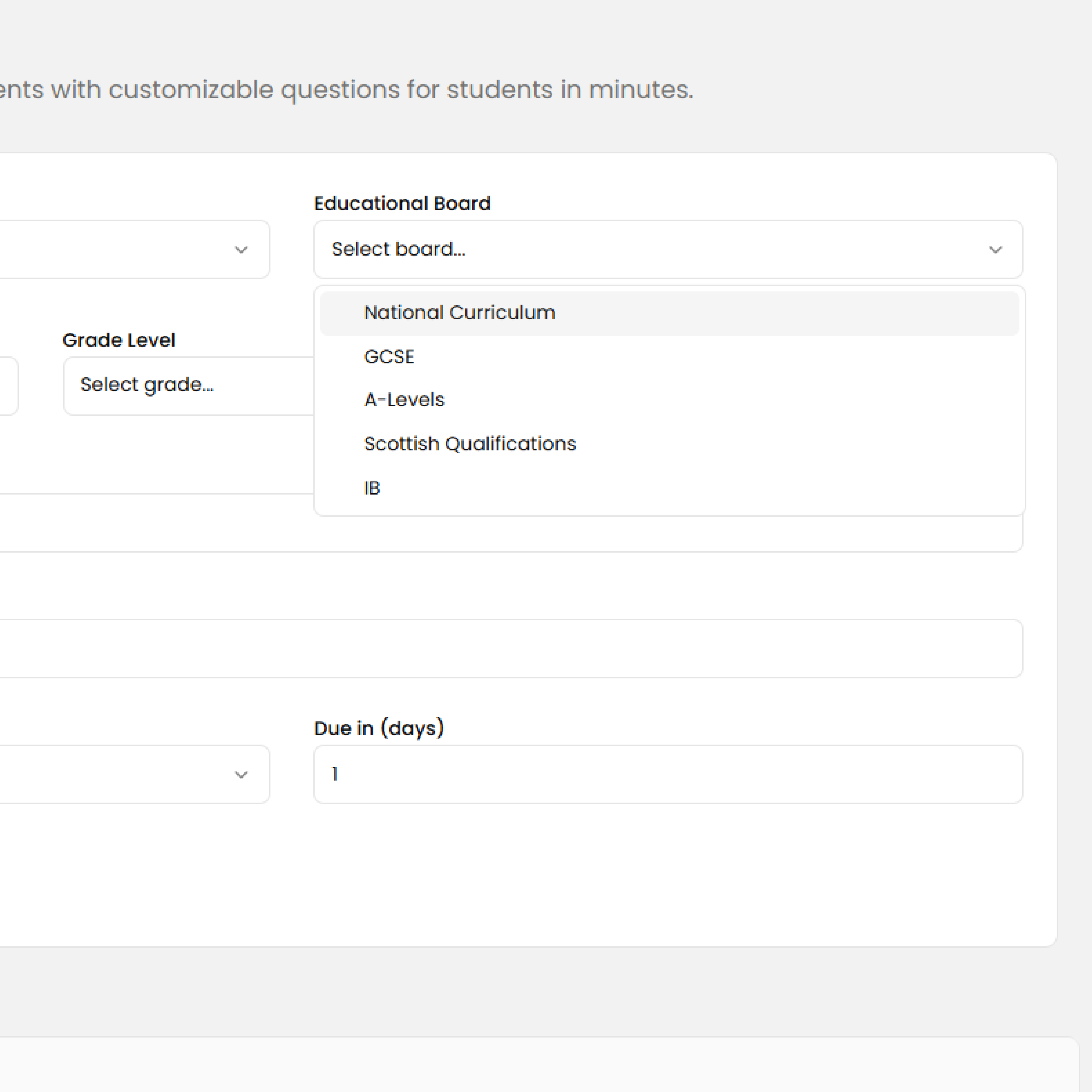This screenshot has height=1092, width=1092.
Task: Pick the A-Levels board option
Action: point(404,400)
